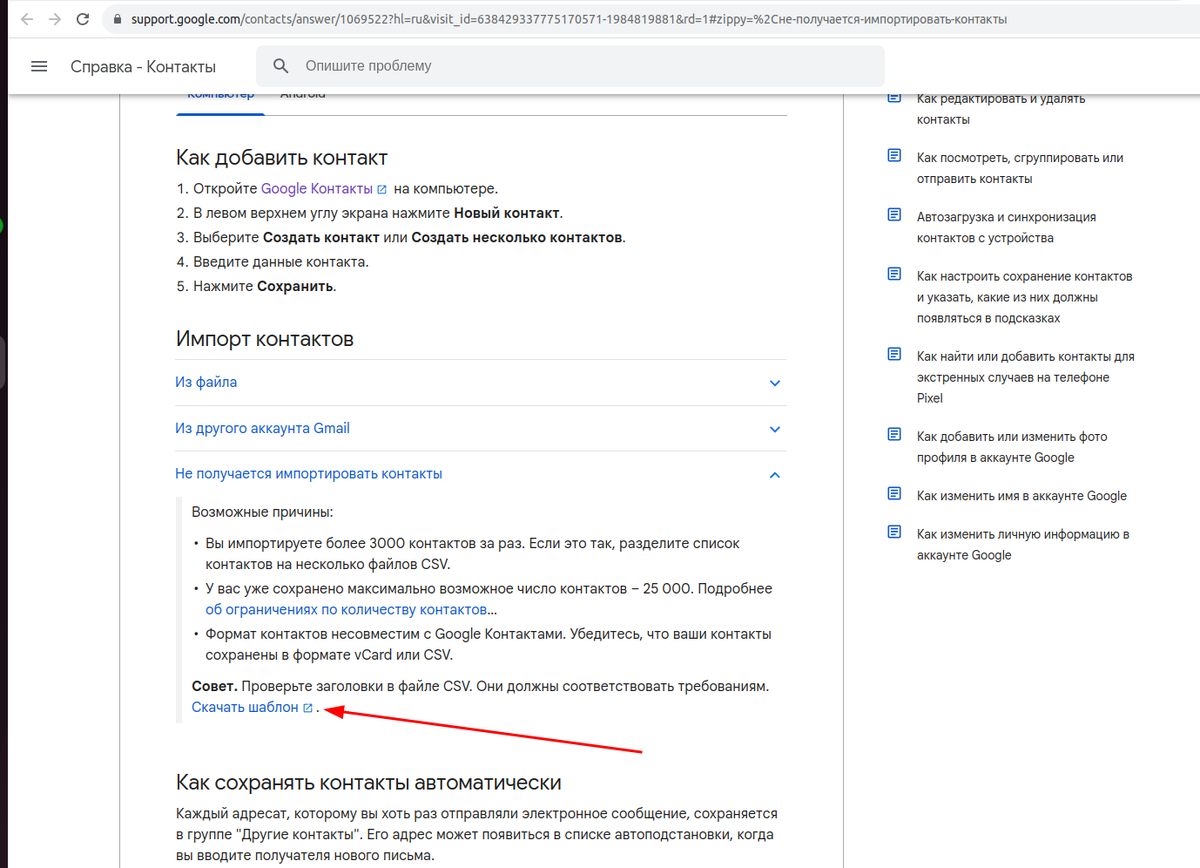Open Как добавить или изменить фото профиля

[1012, 447]
